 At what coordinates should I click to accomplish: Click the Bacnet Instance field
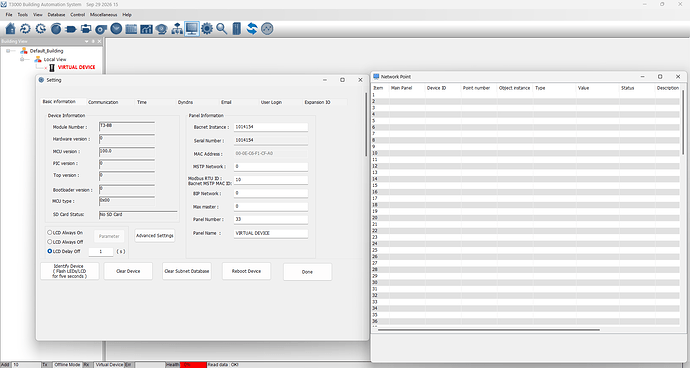(x=271, y=127)
